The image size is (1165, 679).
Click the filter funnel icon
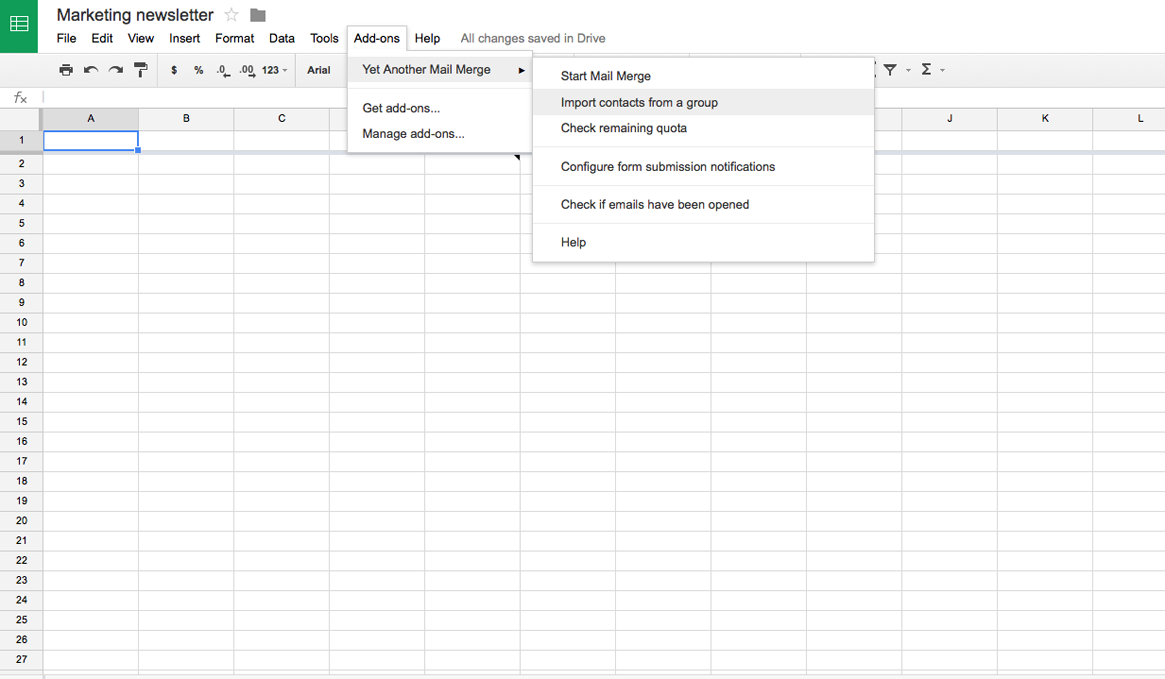tap(890, 70)
